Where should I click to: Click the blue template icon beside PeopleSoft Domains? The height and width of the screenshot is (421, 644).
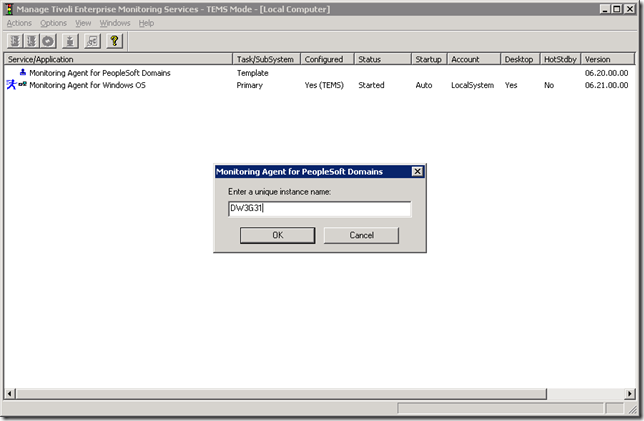(23, 72)
